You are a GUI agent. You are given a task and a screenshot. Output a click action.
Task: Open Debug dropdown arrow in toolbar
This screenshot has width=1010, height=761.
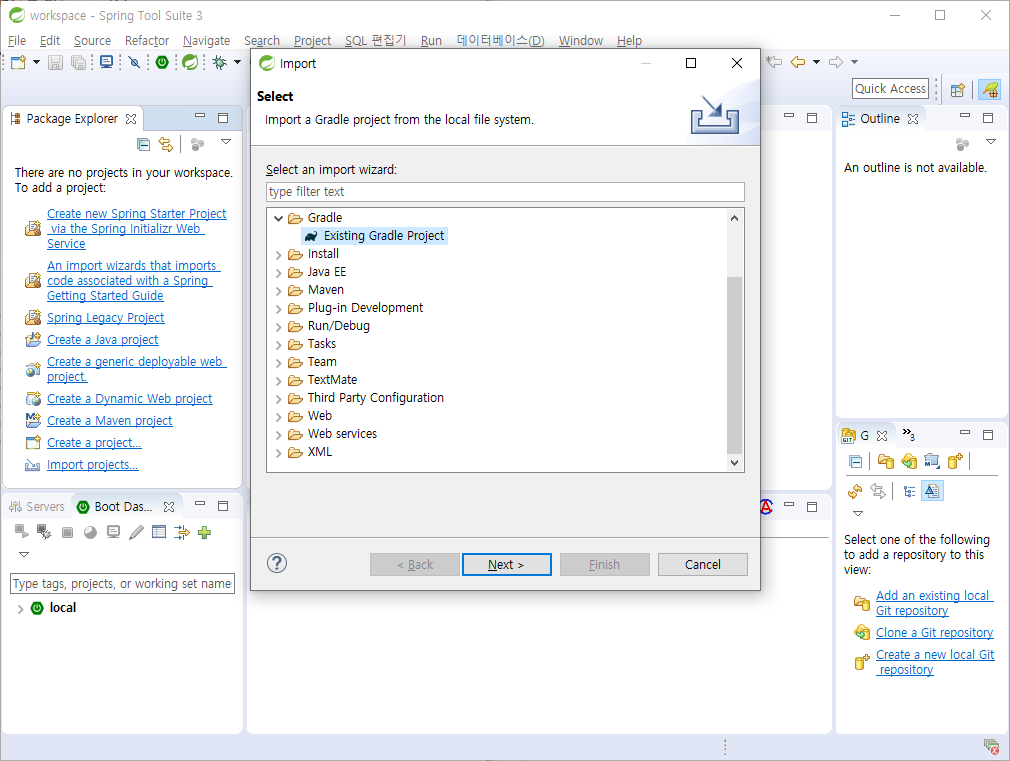tap(237, 62)
